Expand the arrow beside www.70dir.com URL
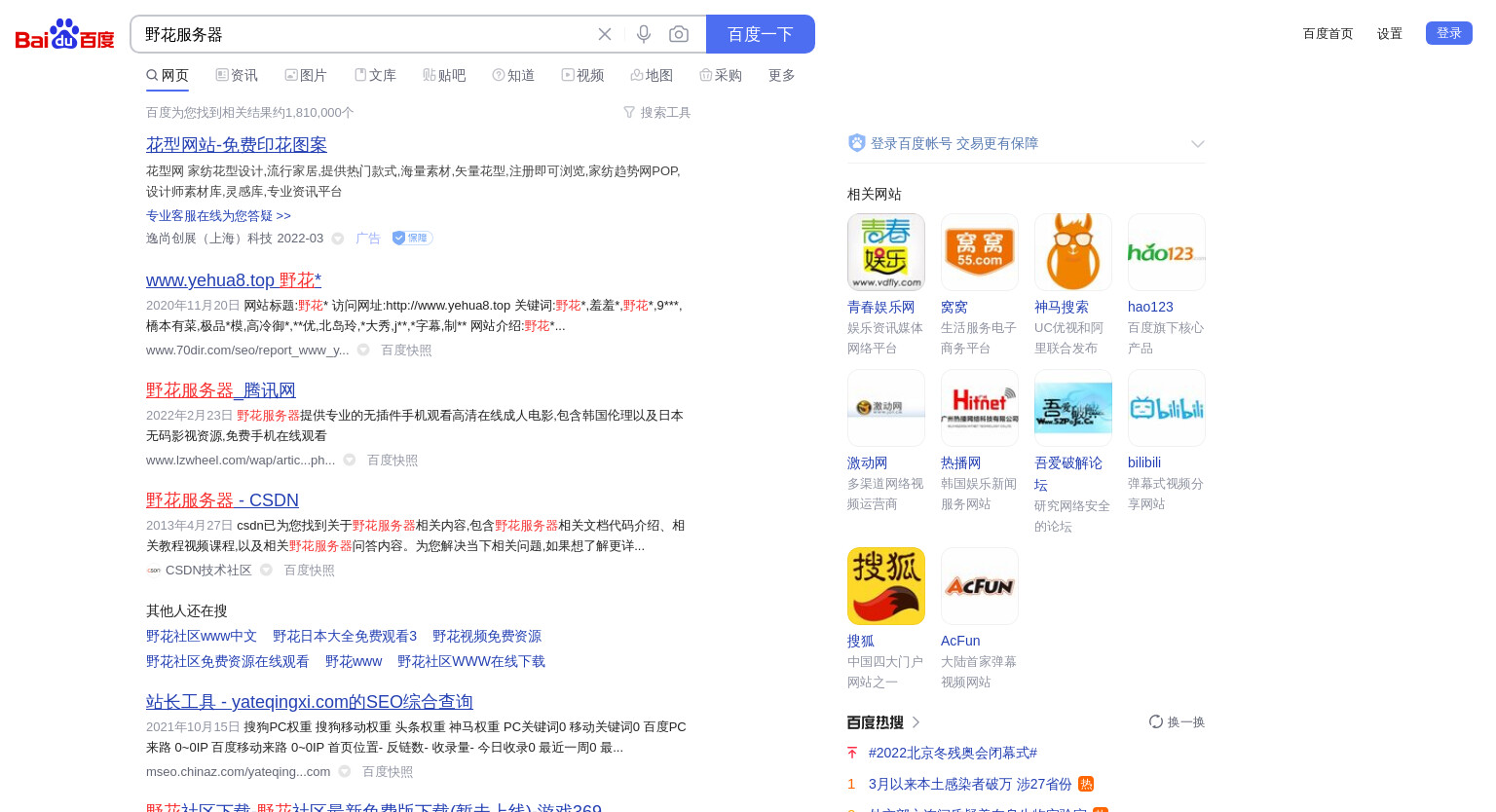Image resolution: width=1496 pixels, height=812 pixels. 363,350
